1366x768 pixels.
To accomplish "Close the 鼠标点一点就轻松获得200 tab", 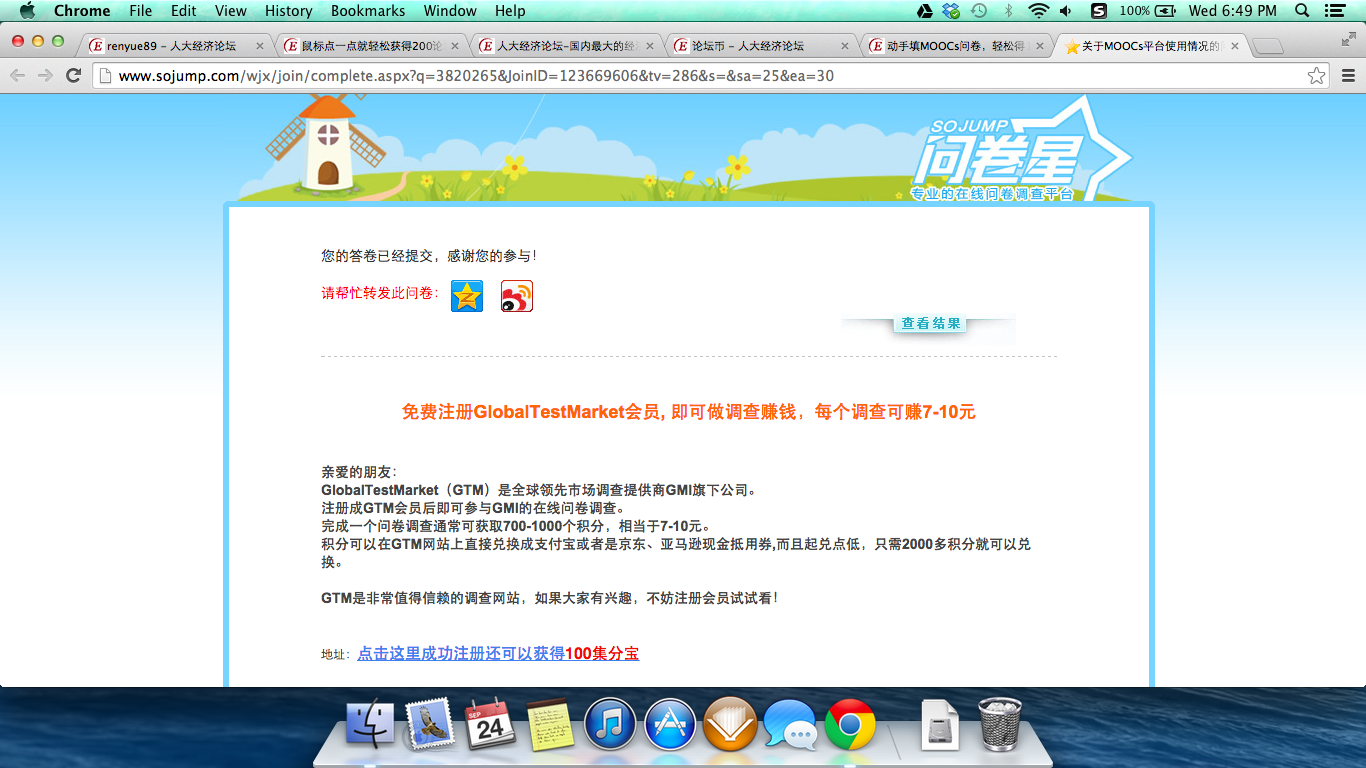I will (x=456, y=46).
